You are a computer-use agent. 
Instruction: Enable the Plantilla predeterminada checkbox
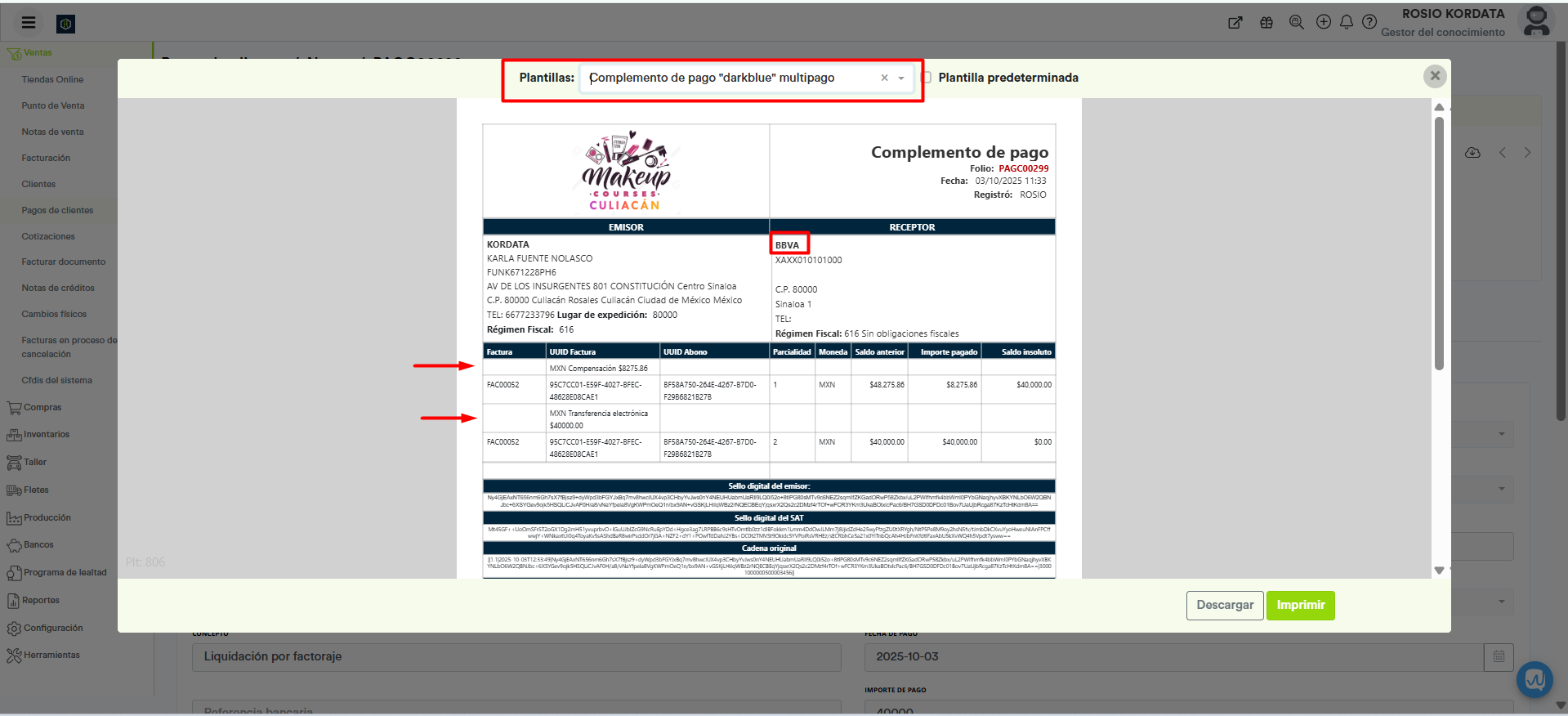click(x=927, y=78)
